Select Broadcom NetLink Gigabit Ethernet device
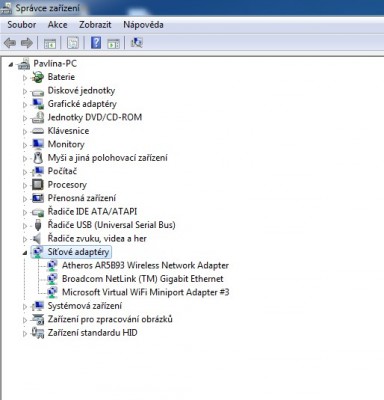The image size is (384, 400). click(x=143, y=279)
